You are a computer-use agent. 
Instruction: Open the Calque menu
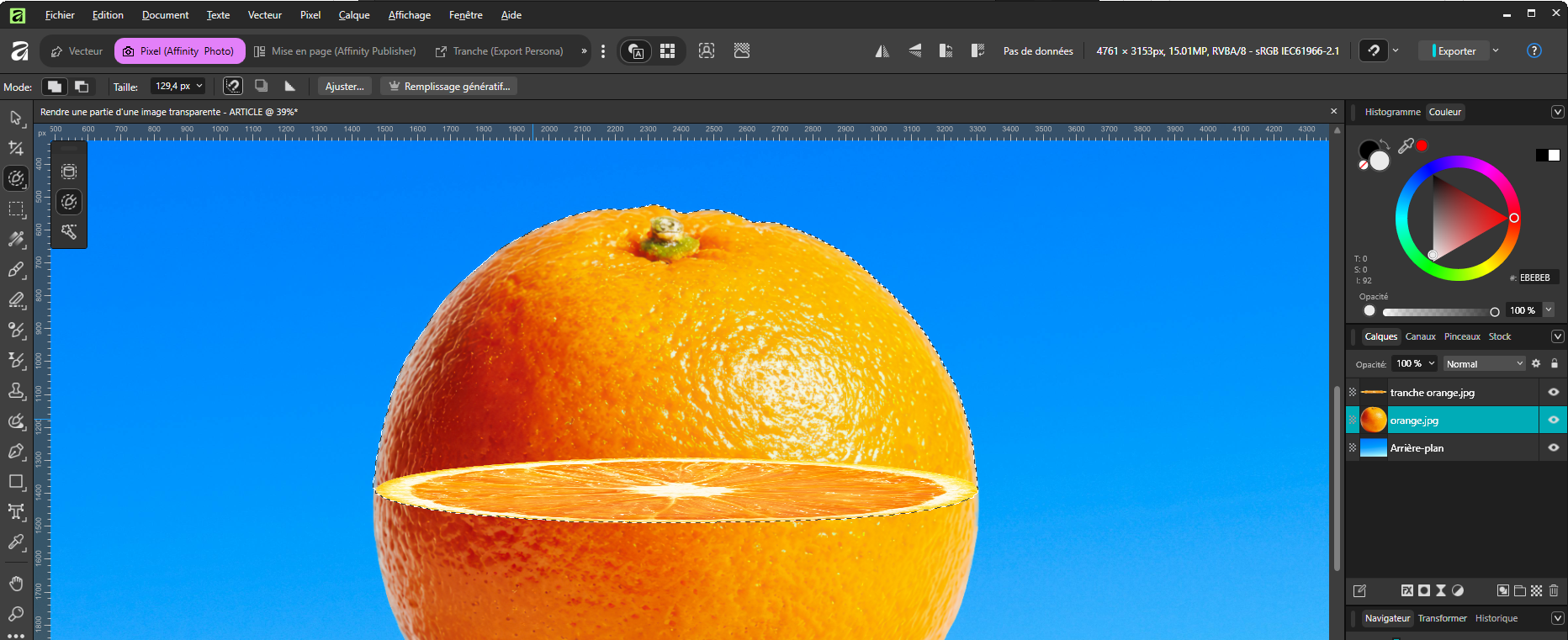353,15
